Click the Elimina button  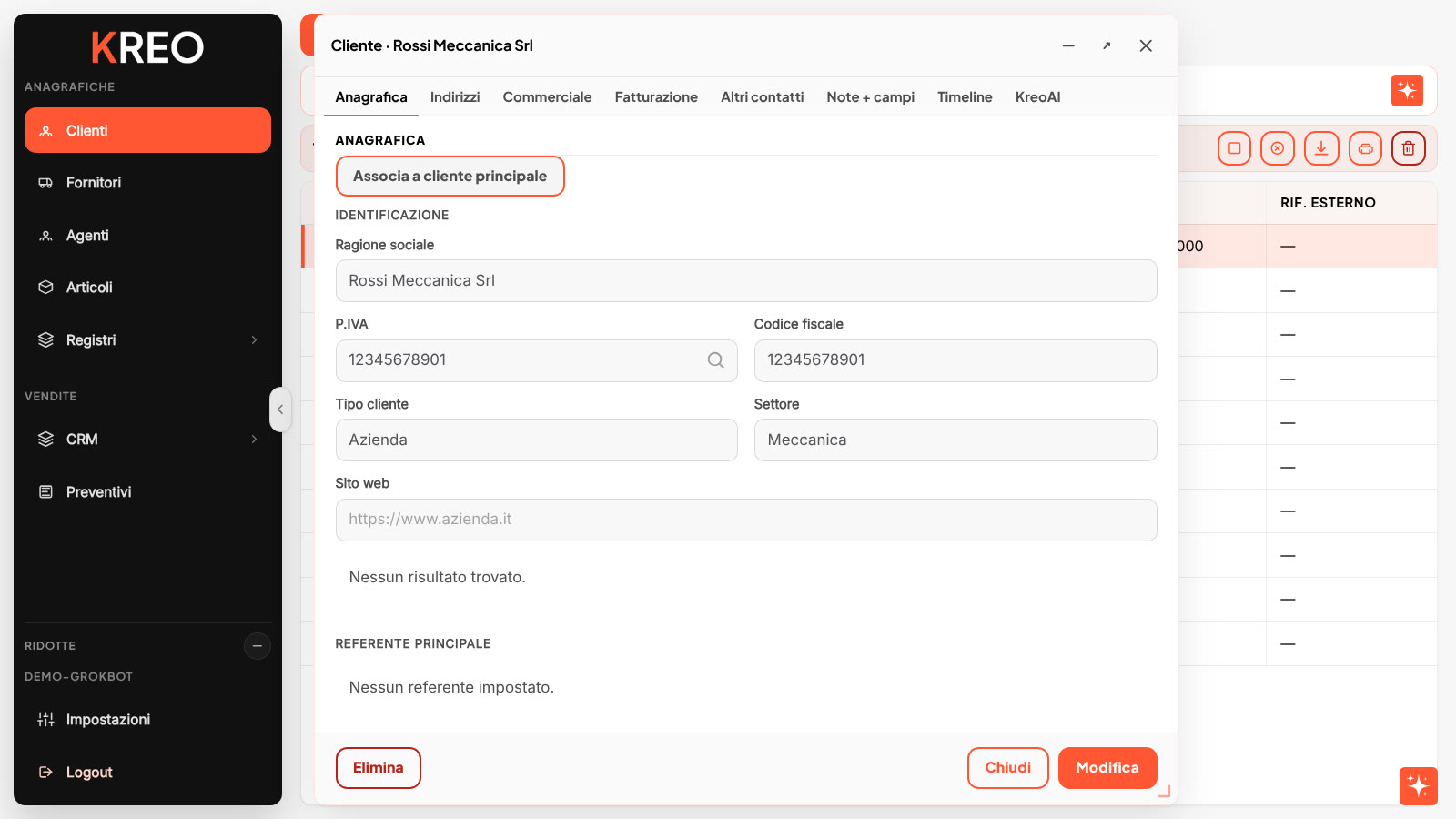coord(379,768)
